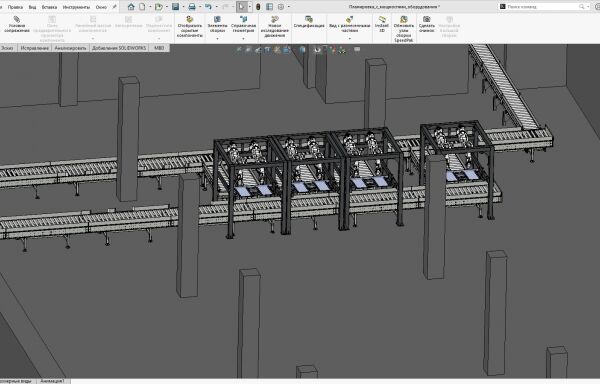The width and height of the screenshot is (600, 384).
Task: Open the Инструменты menu
Action: tap(76, 7)
